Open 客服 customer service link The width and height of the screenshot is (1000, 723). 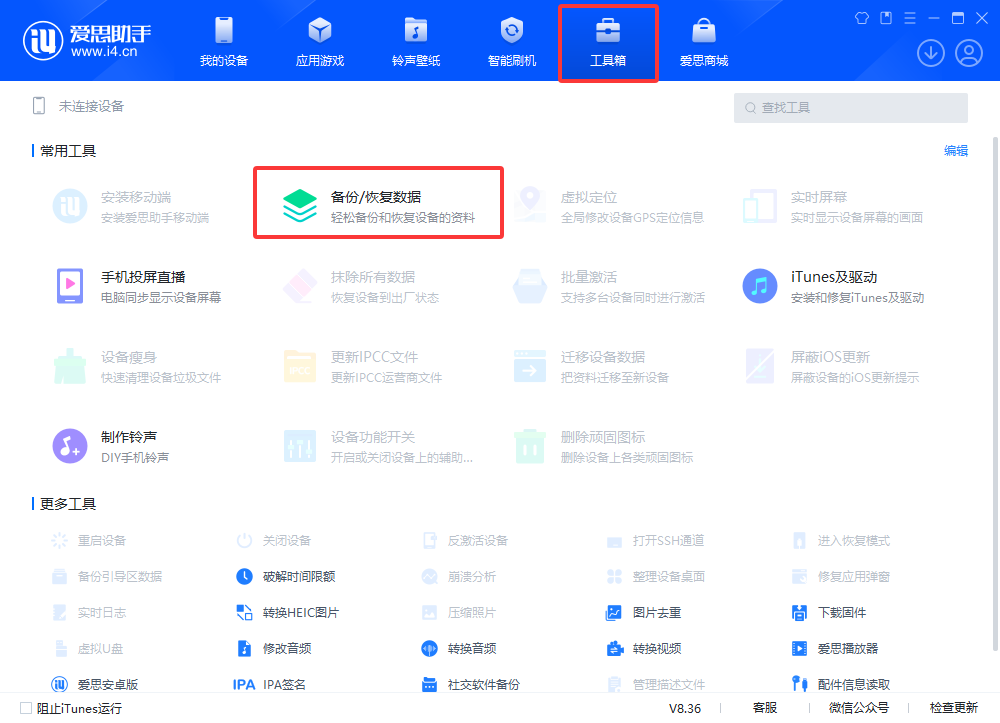click(x=765, y=708)
